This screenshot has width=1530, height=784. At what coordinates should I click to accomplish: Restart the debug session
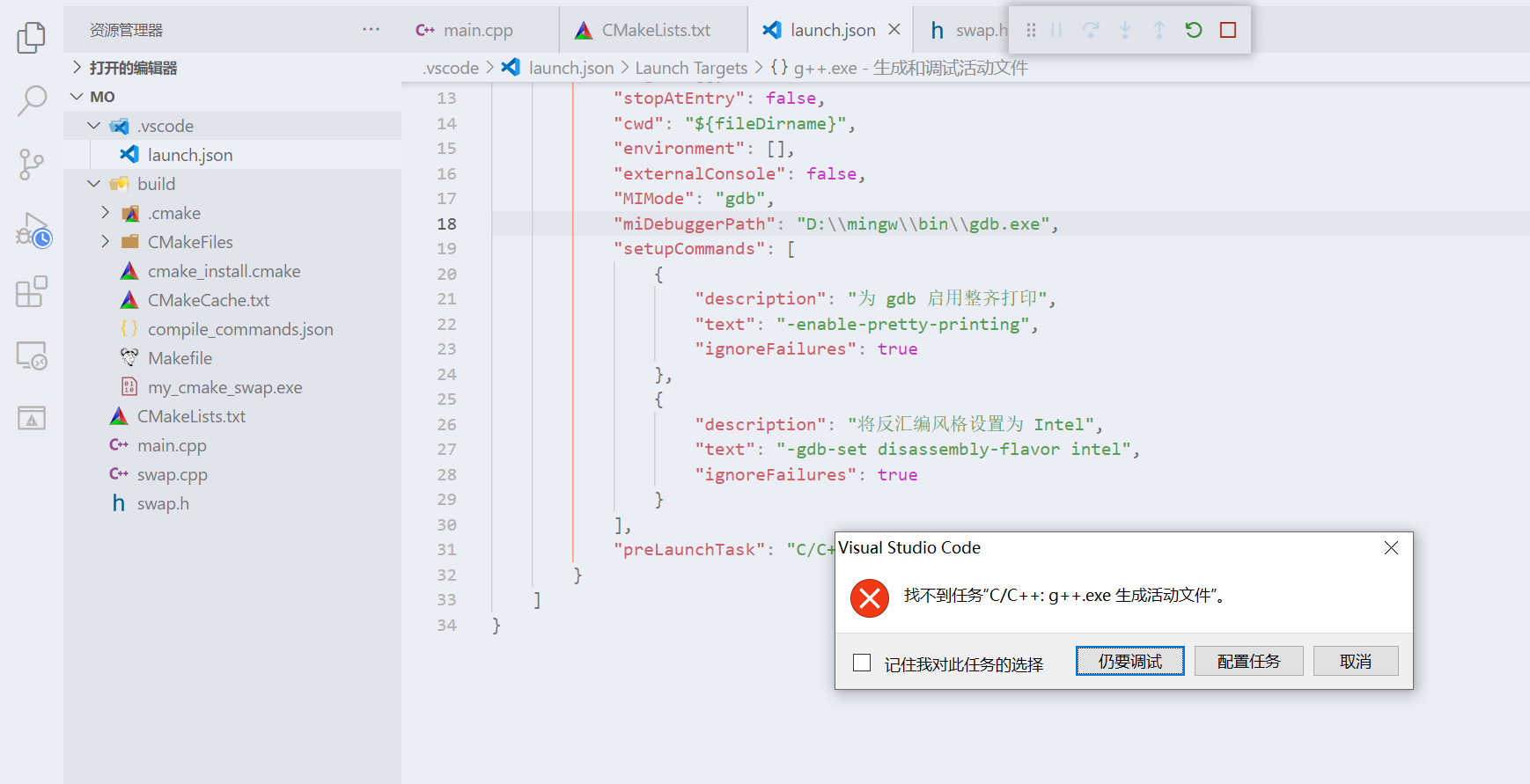click(1194, 30)
